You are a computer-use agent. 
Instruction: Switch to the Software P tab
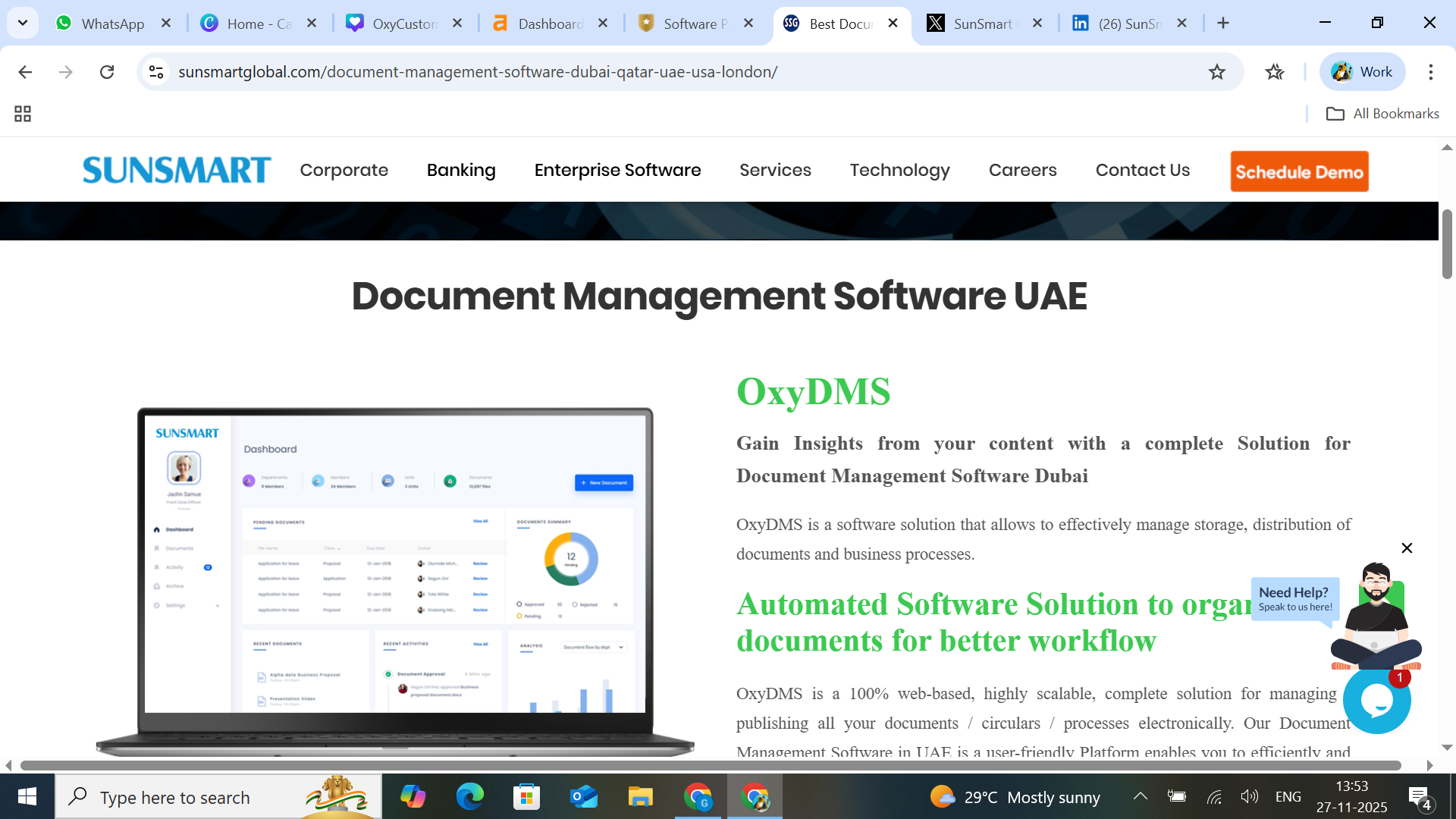click(x=695, y=24)
